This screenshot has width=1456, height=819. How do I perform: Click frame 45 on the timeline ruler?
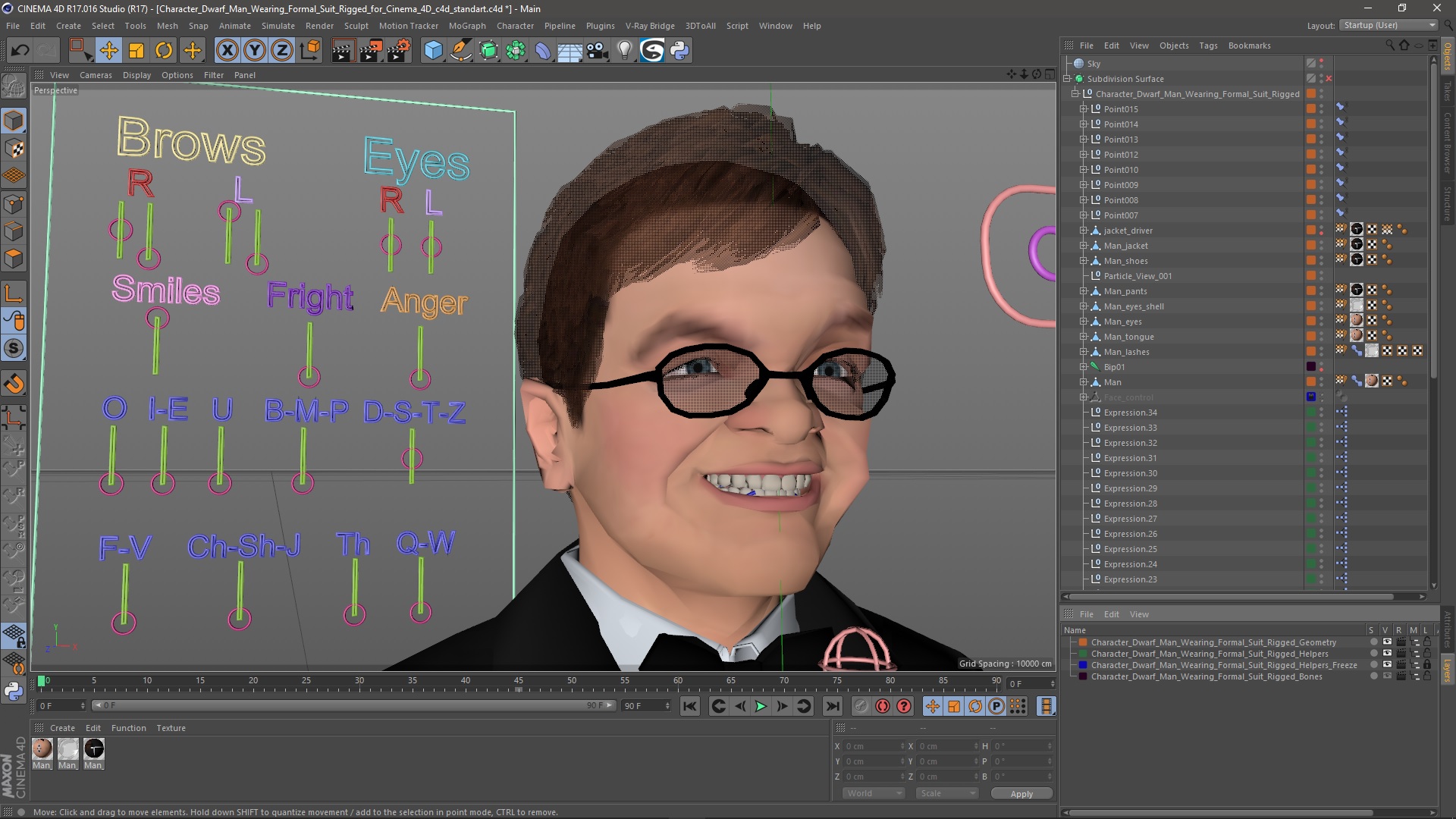click(519, 683)
